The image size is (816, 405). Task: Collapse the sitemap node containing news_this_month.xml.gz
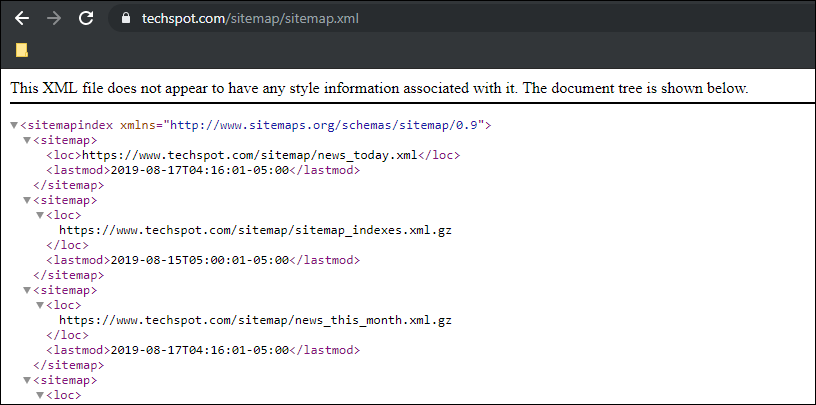pos(27,290)
